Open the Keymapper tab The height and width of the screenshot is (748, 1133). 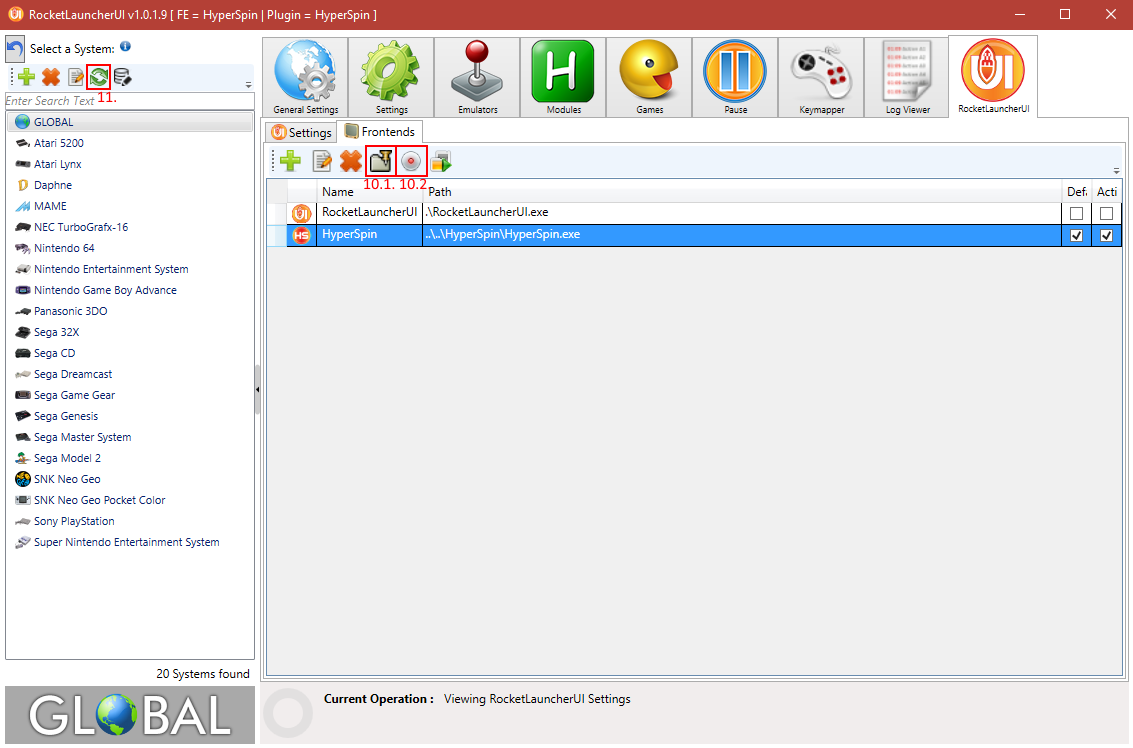point(821,77)
